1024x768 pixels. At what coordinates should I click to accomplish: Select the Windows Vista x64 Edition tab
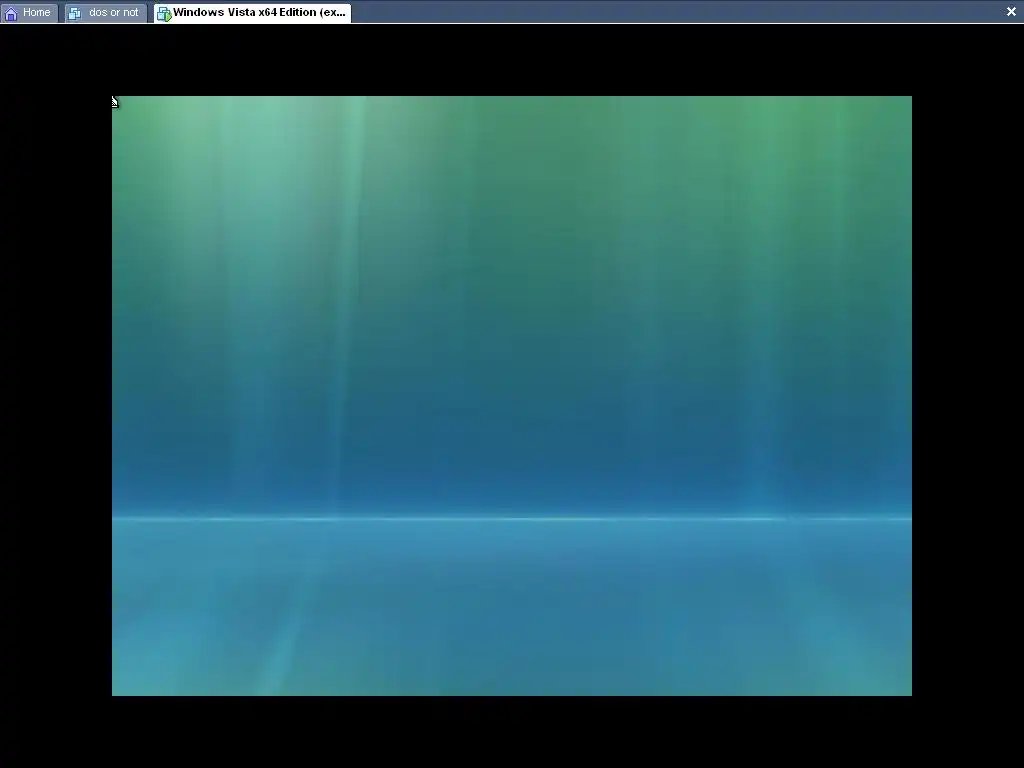click(x=253, y=12)
